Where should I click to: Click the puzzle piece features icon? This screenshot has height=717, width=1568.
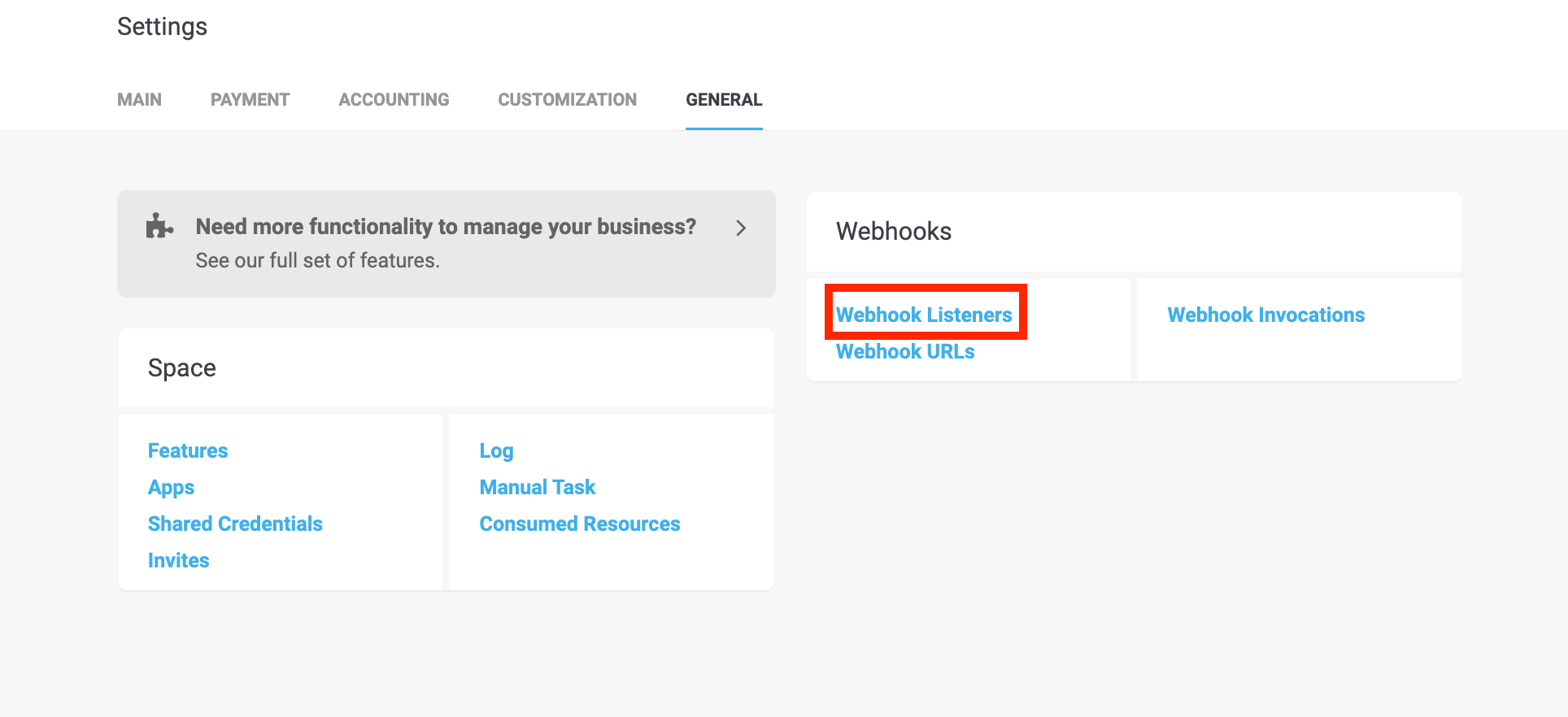point(159,226)
